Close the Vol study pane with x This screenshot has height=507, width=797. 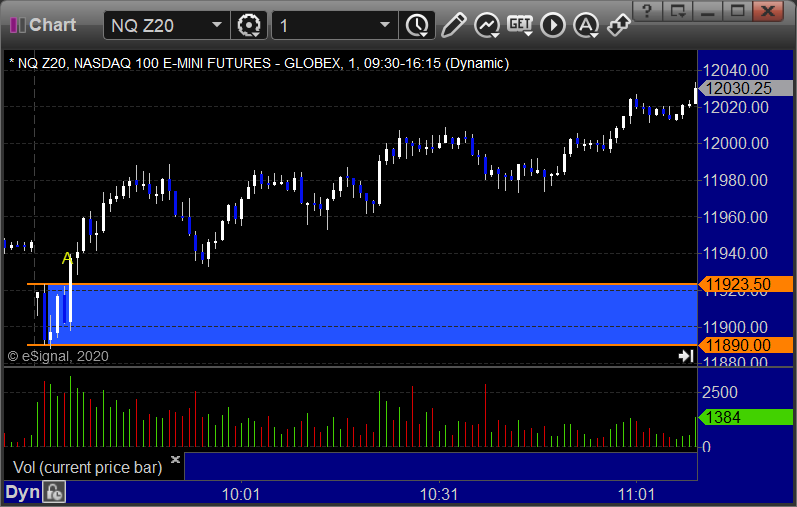coord(175,460)
